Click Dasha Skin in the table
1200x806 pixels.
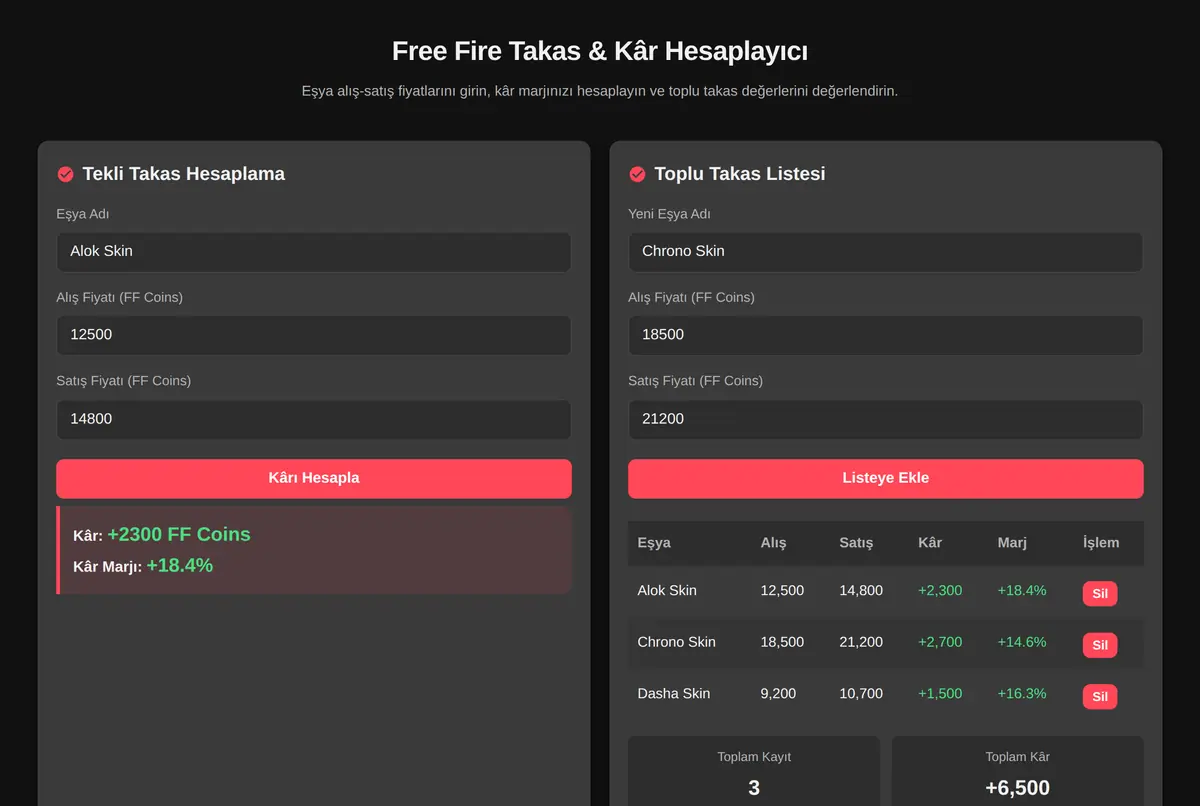(x=674, y=694)
